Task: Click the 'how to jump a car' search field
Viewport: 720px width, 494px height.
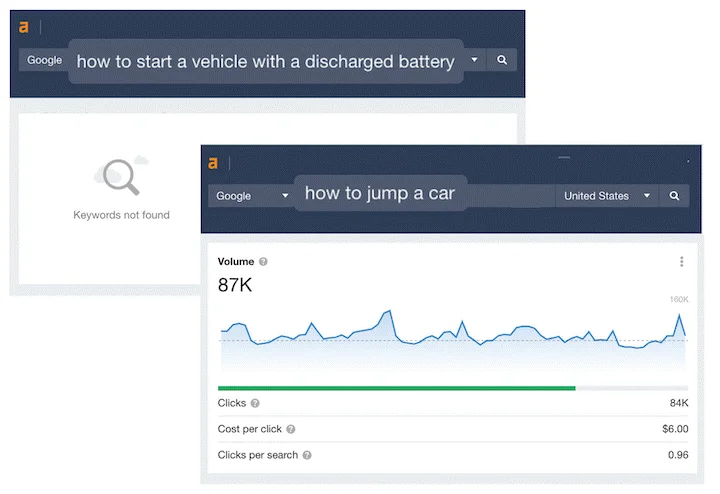Action: click(x=380, y=193)
